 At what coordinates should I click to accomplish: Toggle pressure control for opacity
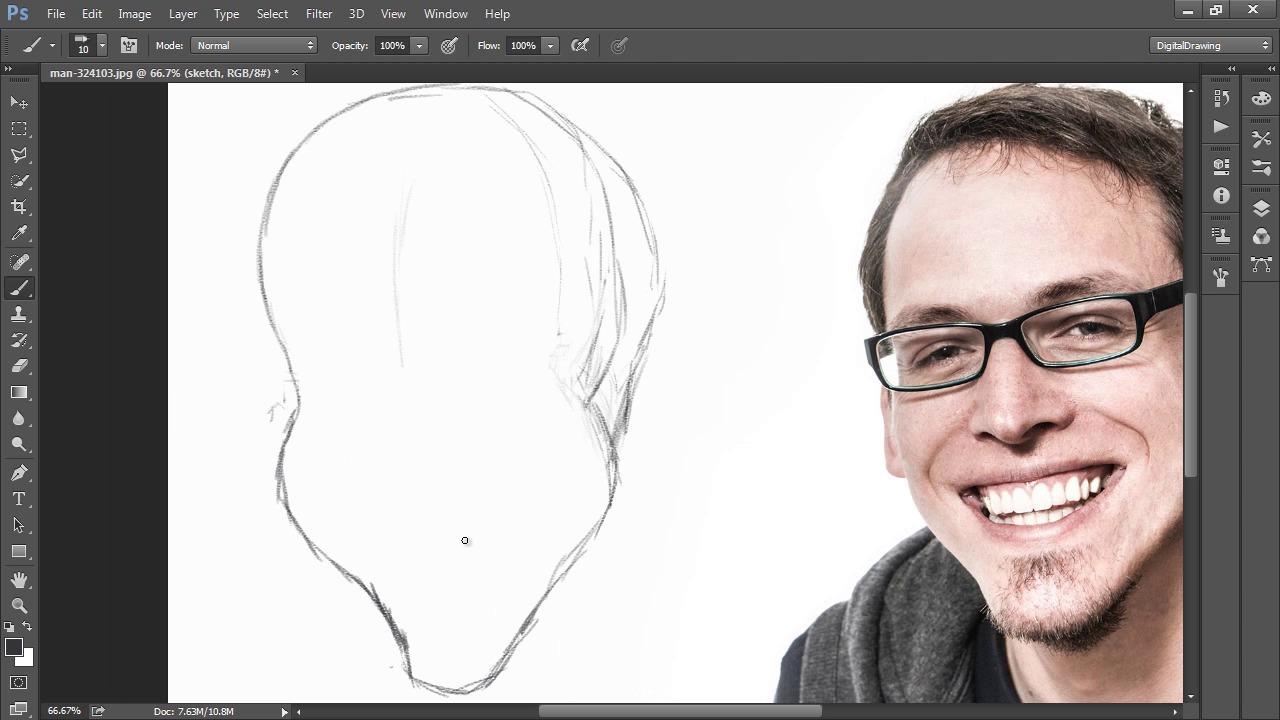click(449, 45)
